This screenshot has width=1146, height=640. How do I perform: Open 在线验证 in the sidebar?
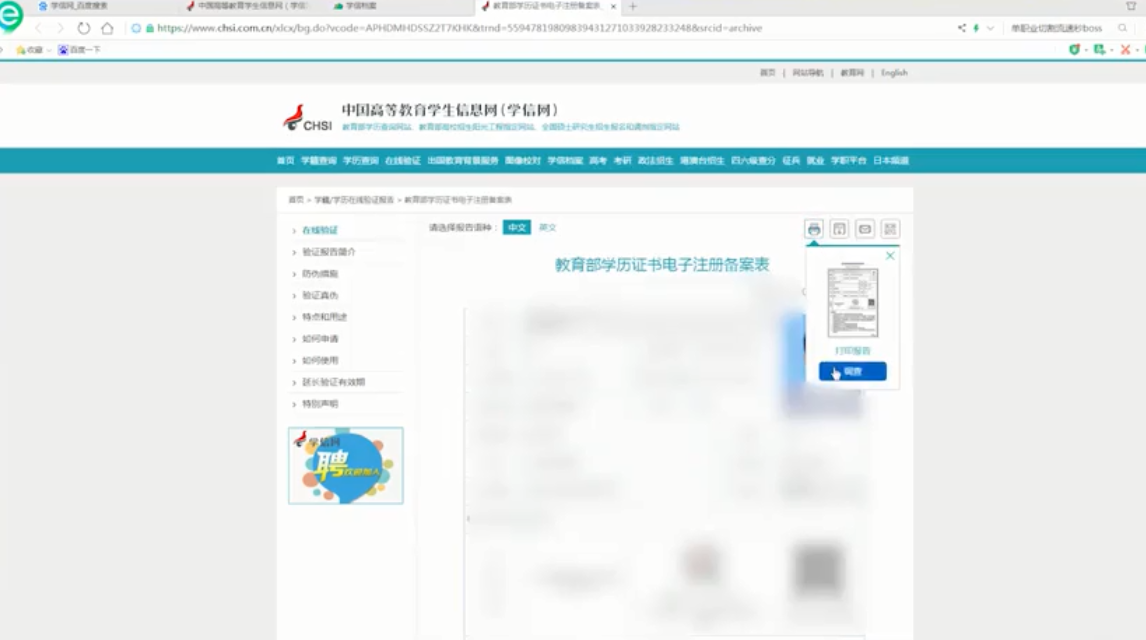point(319,230)
